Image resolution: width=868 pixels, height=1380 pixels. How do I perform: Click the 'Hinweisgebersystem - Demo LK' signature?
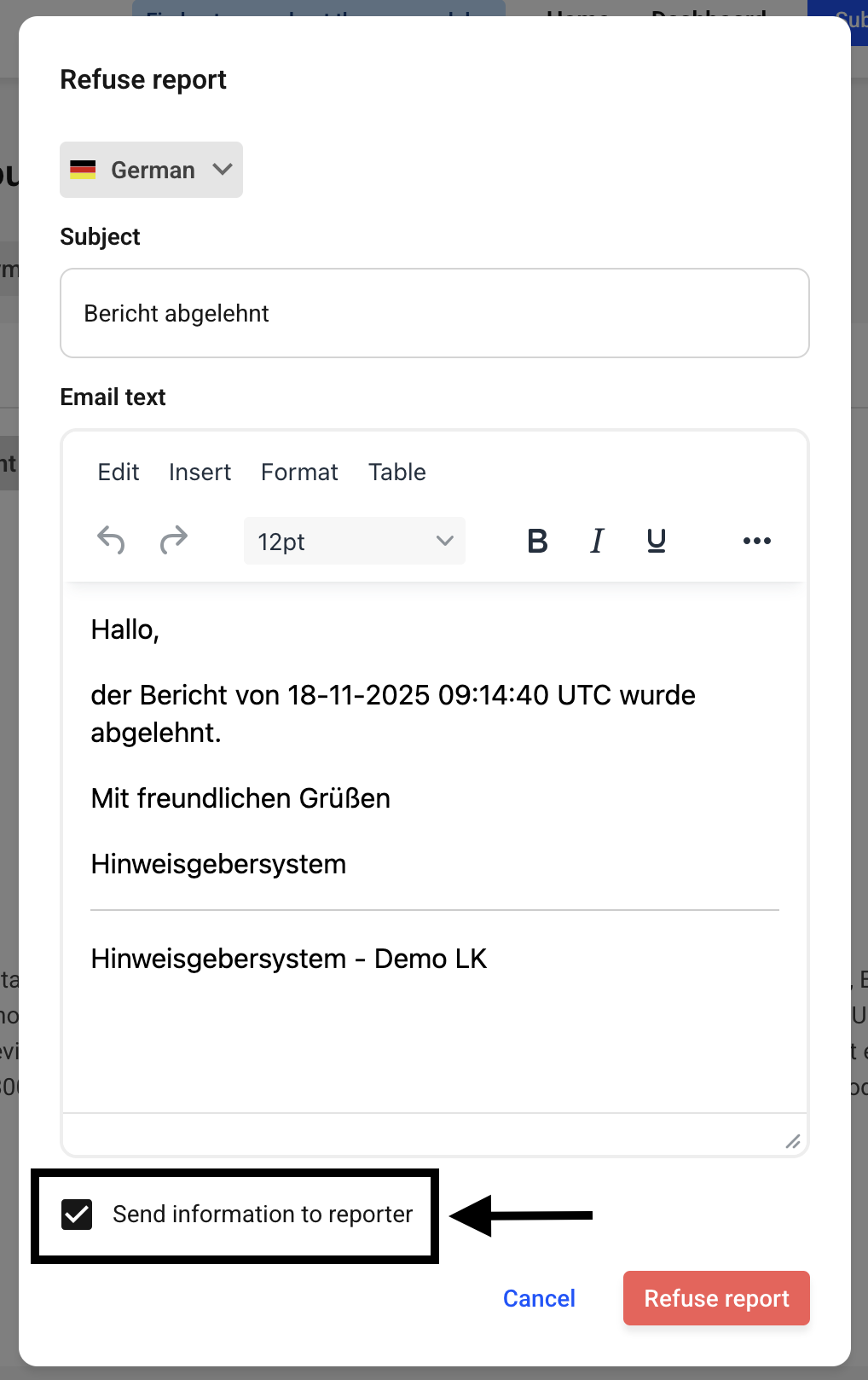point(289,960)
